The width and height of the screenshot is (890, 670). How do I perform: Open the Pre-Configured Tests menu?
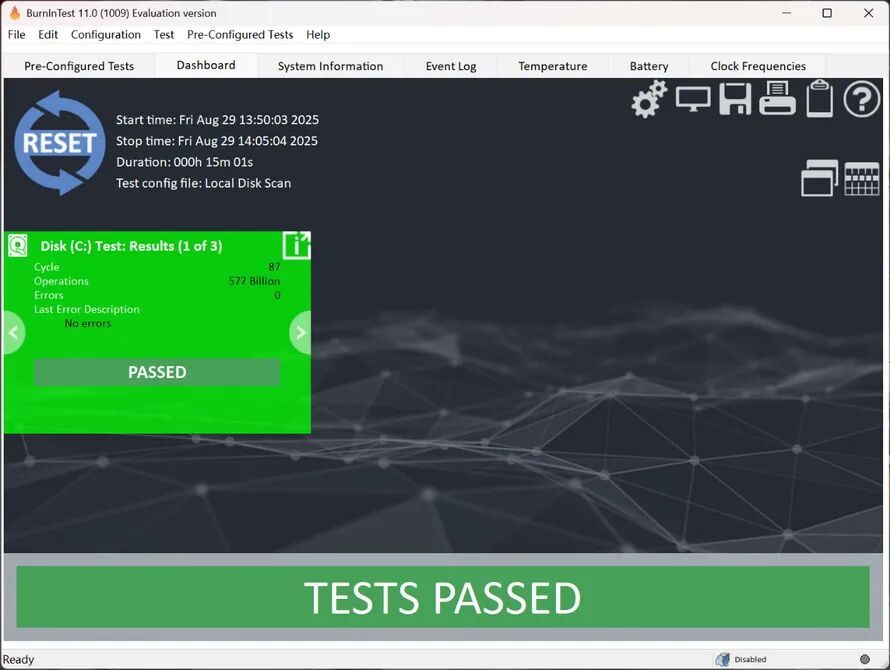pyautogui.click(x=240, y=35)
